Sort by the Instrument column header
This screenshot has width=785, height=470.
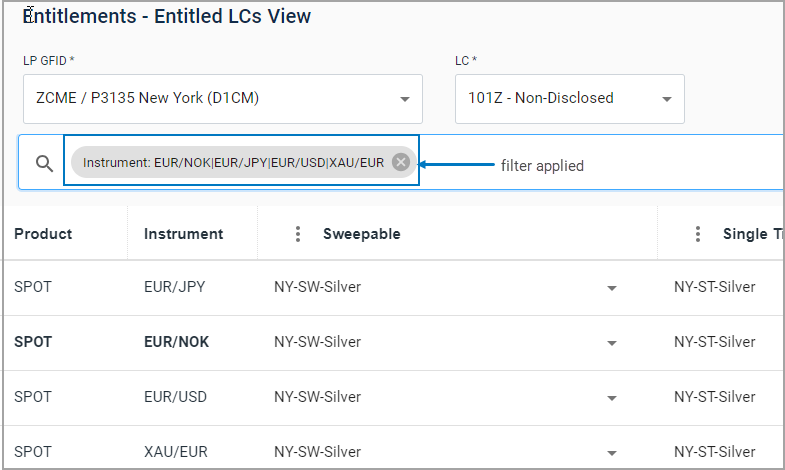(x=183, y=234)
